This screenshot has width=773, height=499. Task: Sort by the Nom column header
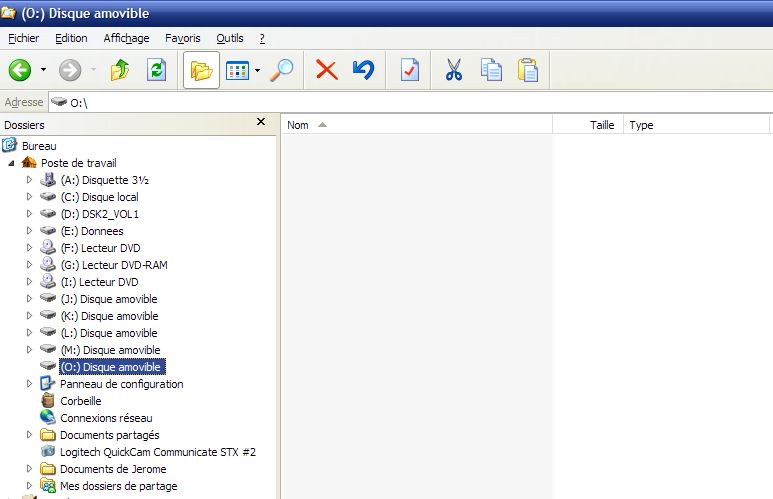(x=417, y=125)
